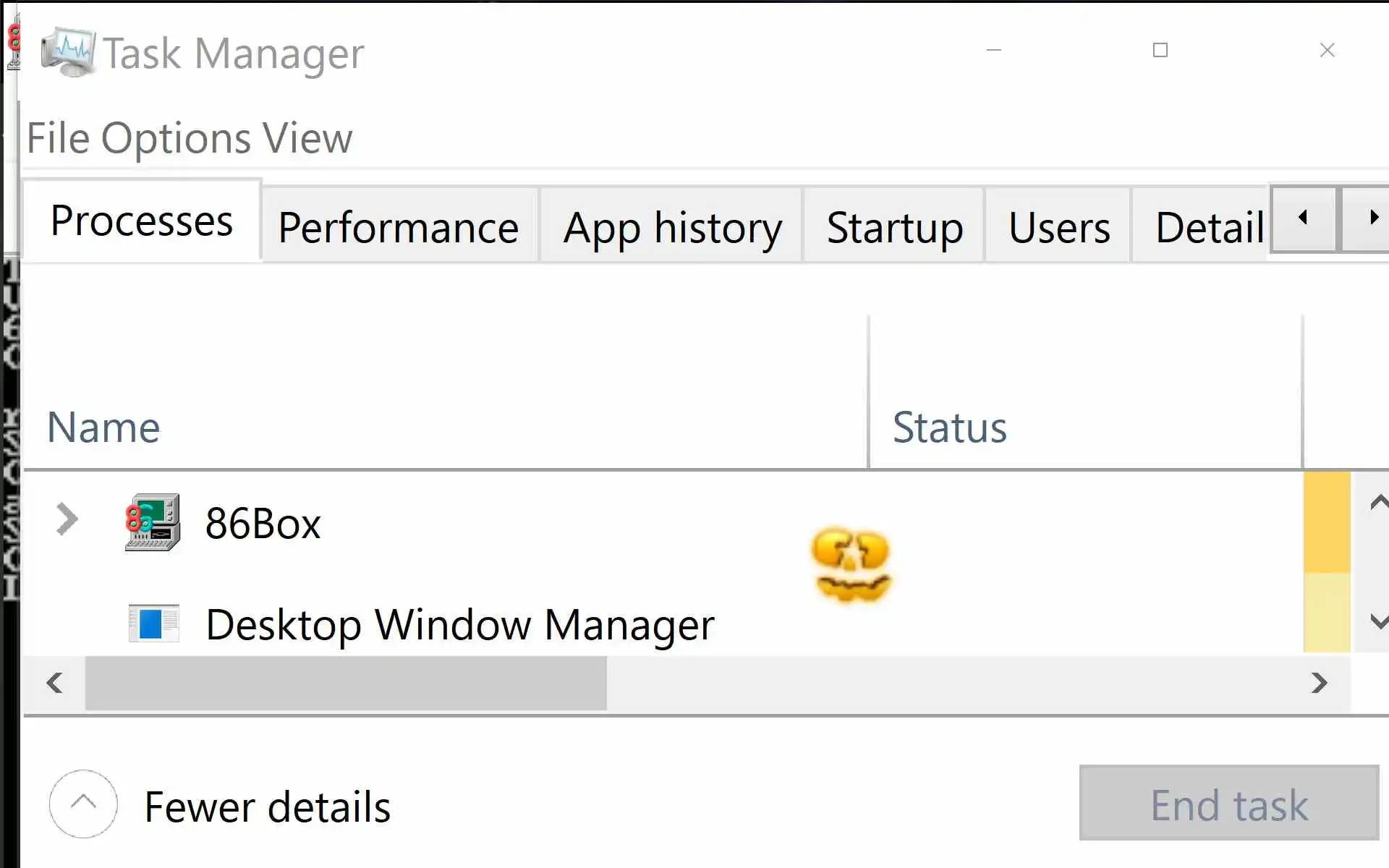Click the 86Box process icon
This screenshot has height=868, width=1389.
152,522
